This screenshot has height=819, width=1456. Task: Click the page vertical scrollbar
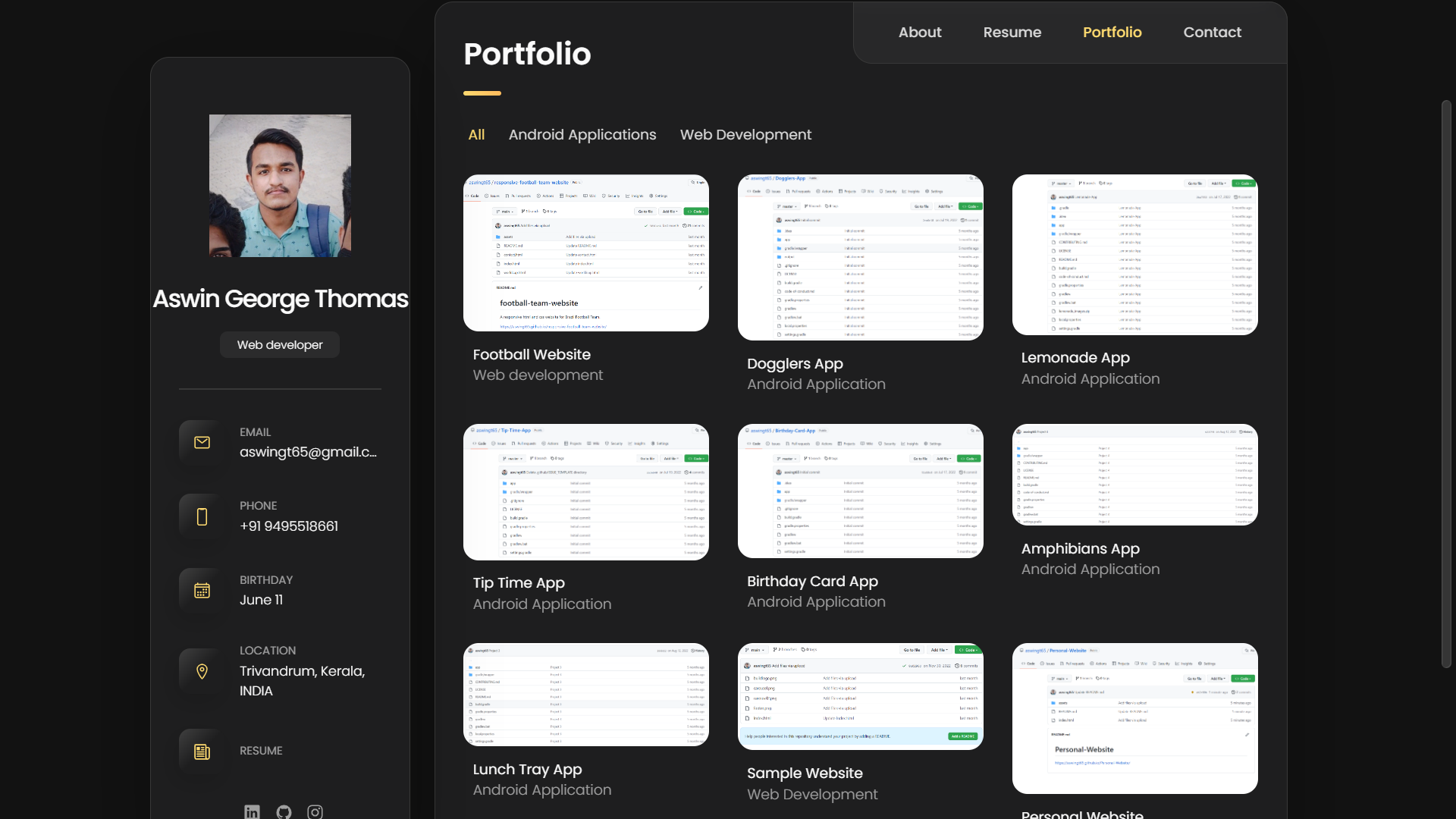(1446, 383)
